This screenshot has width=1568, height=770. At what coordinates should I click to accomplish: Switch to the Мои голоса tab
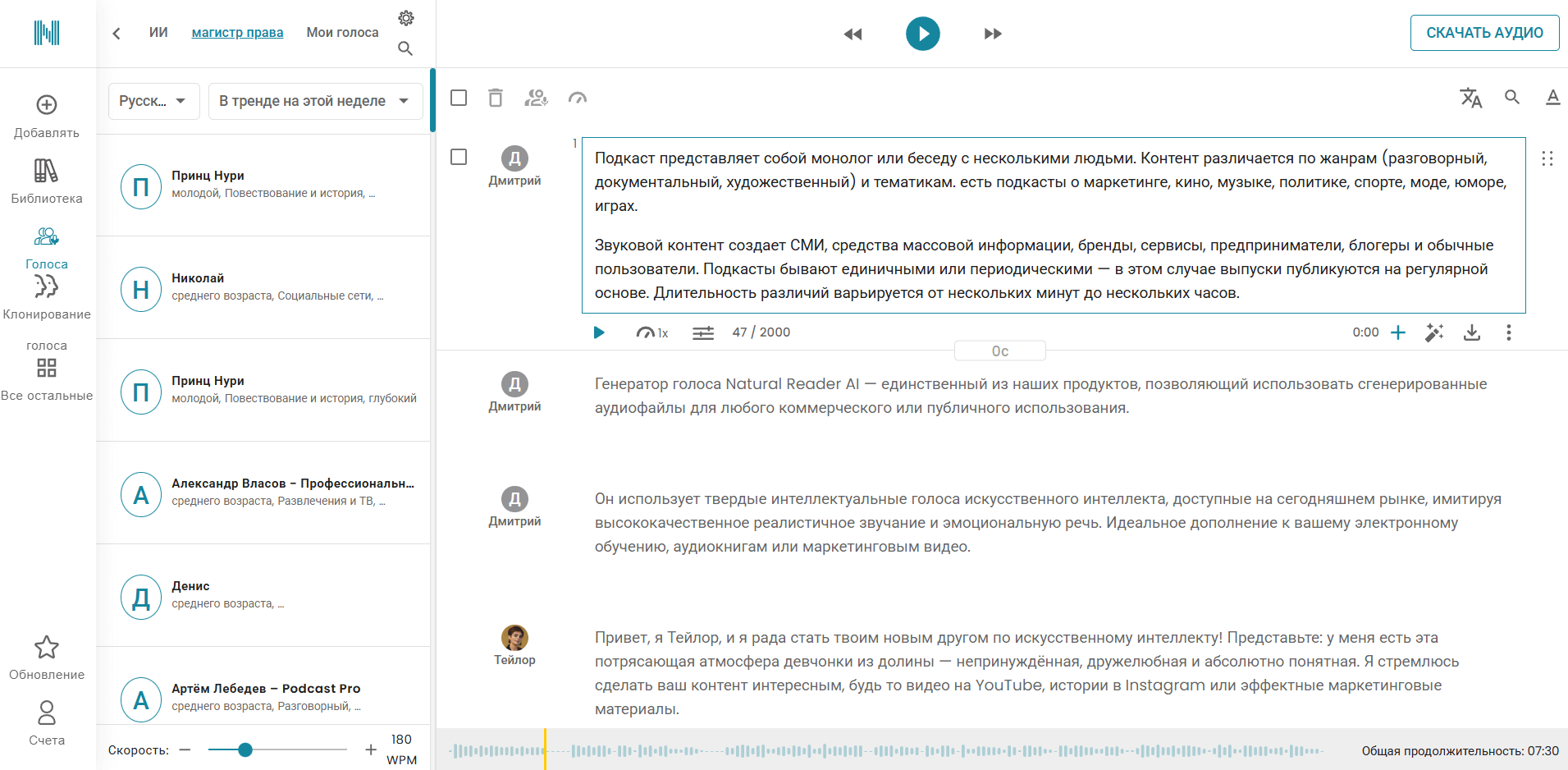point(342,33)
